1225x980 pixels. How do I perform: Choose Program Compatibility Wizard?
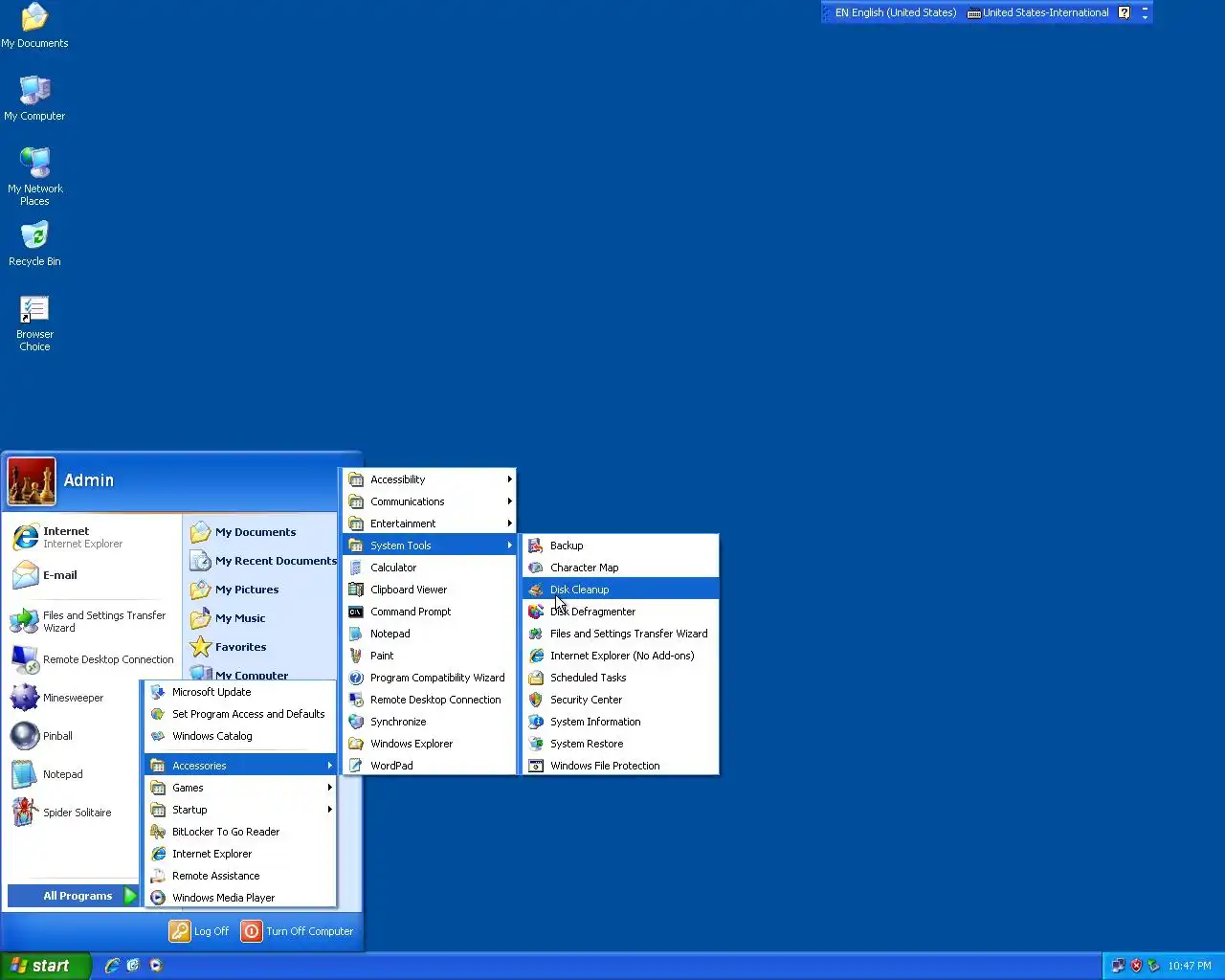point(430,678)
